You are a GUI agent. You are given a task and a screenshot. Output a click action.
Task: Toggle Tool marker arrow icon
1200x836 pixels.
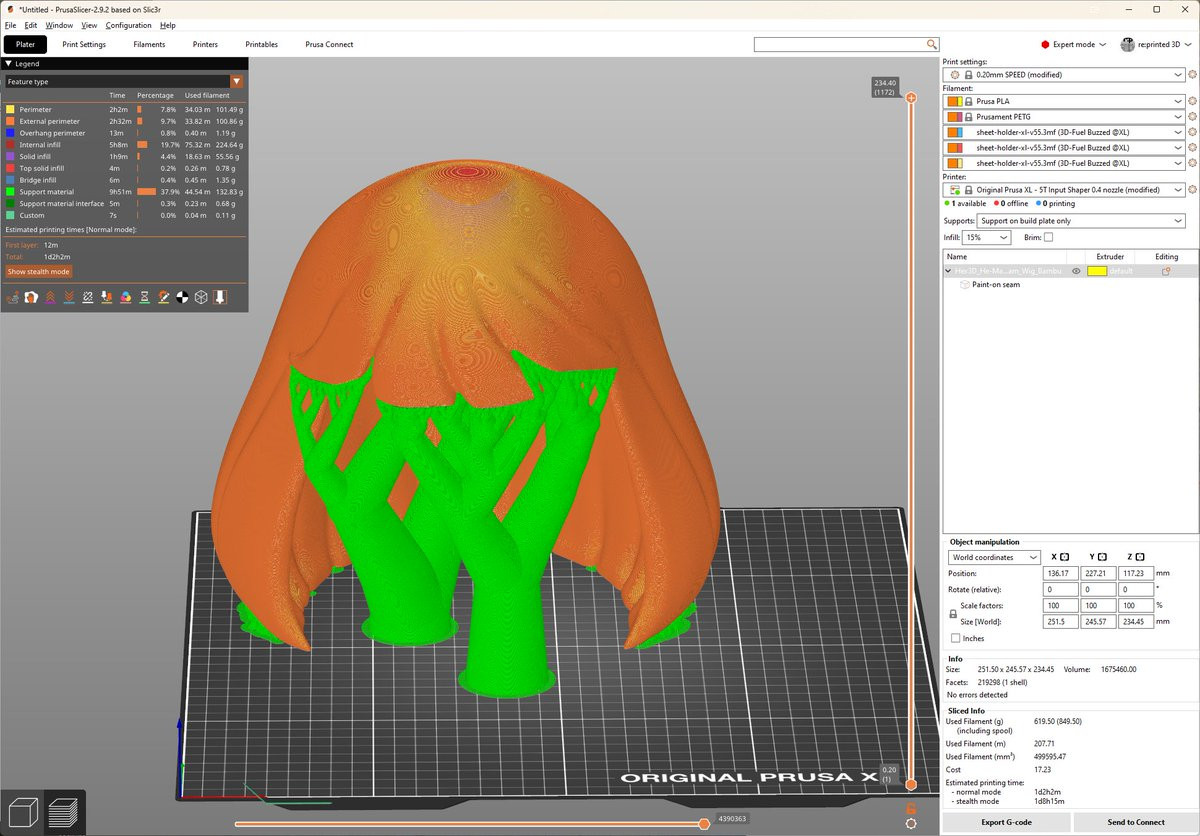click(220, 297)
